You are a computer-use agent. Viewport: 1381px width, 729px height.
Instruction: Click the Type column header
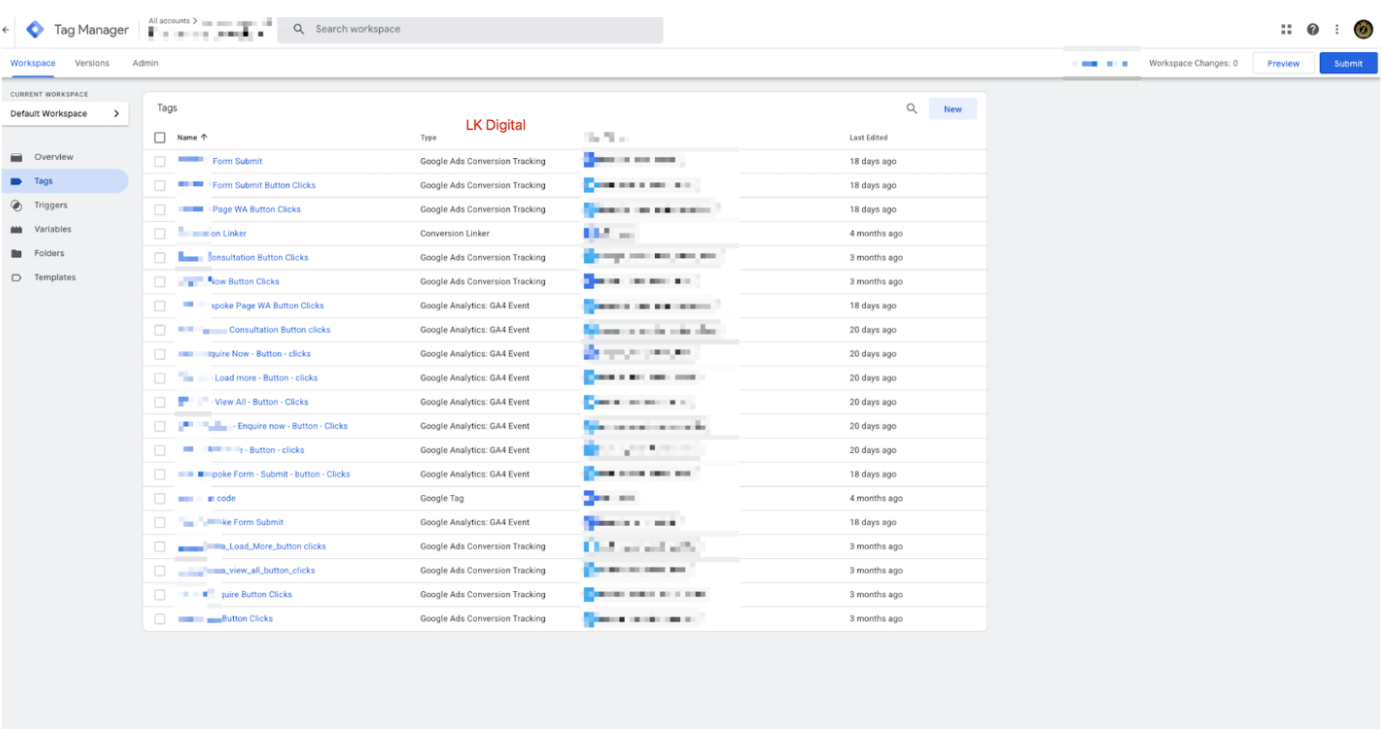pyautogui.click(x=428, y=138)
